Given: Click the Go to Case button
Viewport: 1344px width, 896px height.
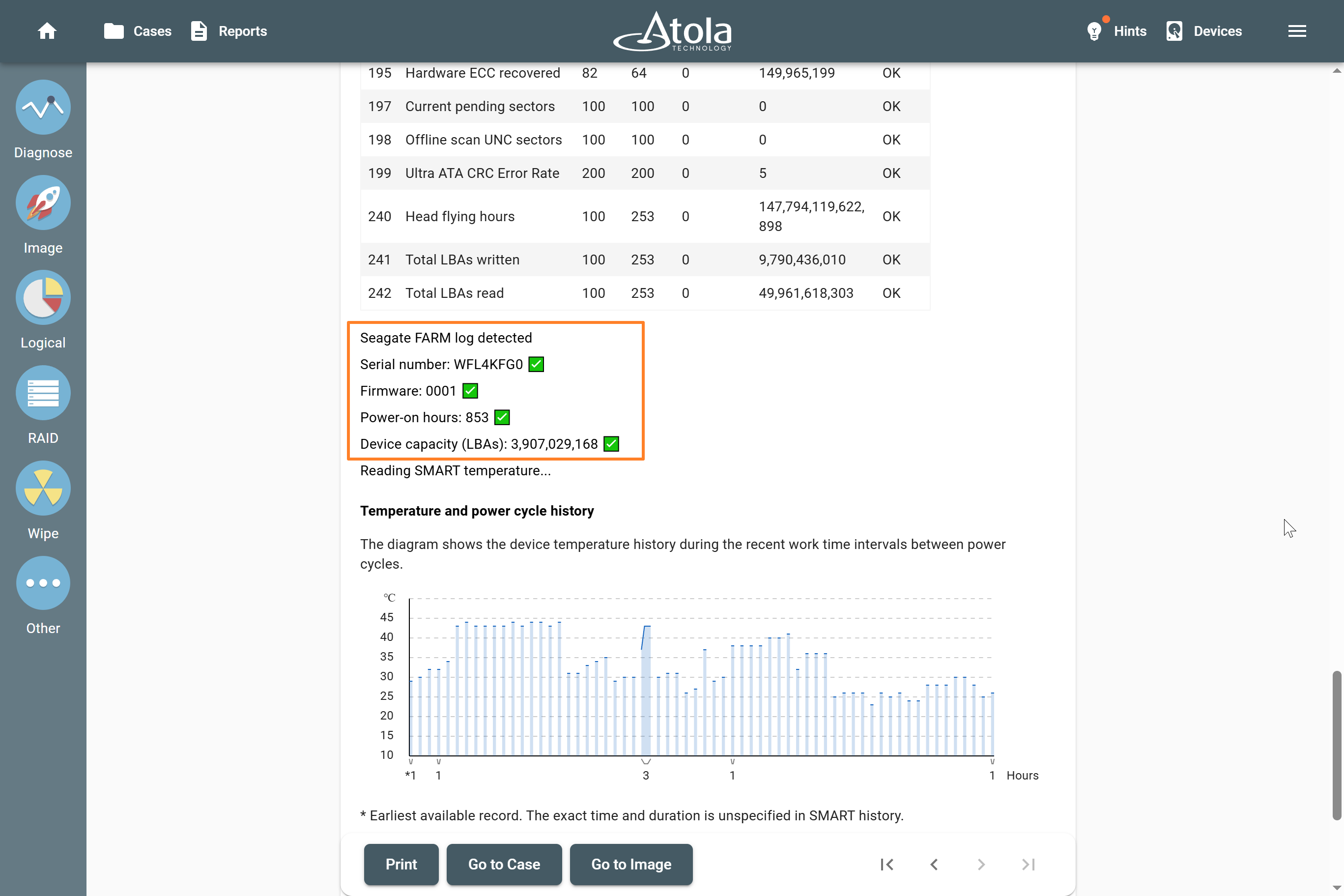Looking at the screenshot, I should click(504, 864).
